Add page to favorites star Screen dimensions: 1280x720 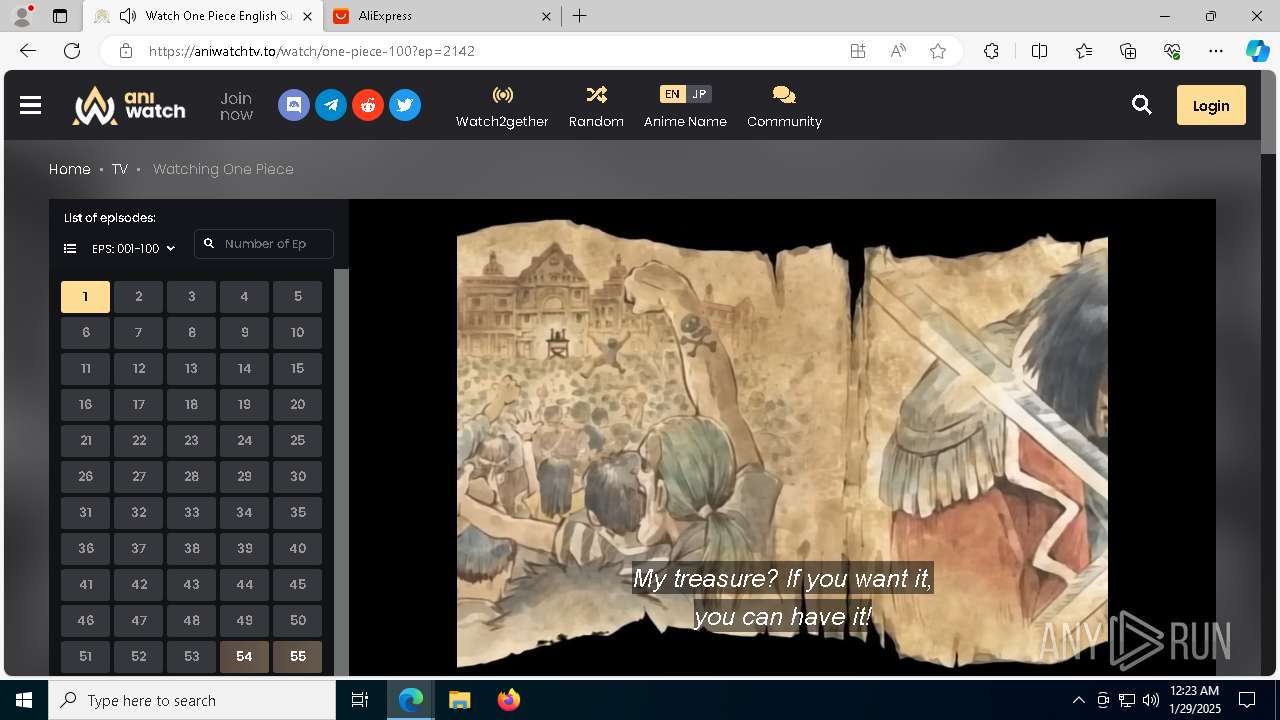pyautogui.click(x=938, y=51)
